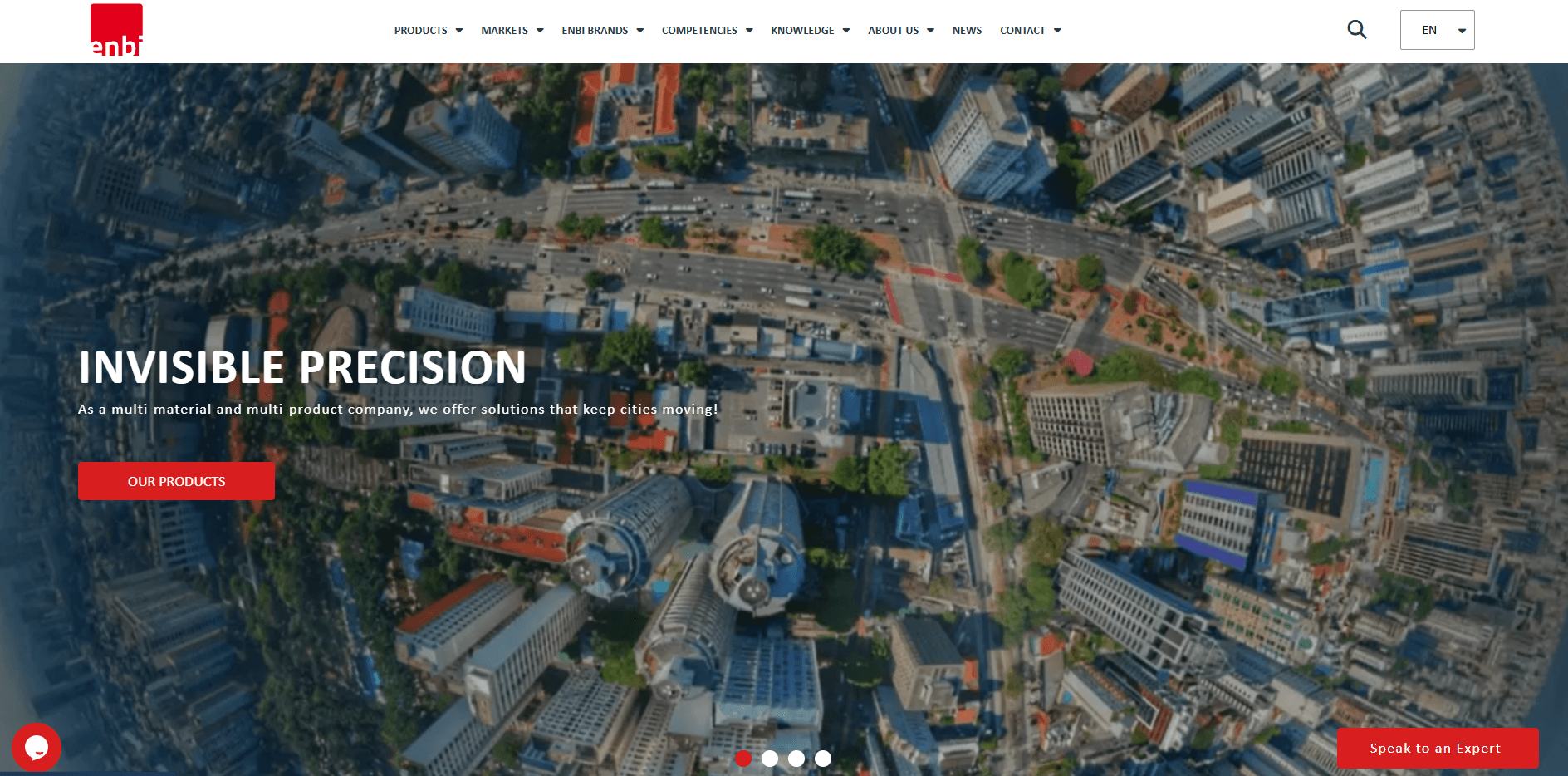Go to the News page
Viewport: 1568px width, 776px height.
point(967,31)
